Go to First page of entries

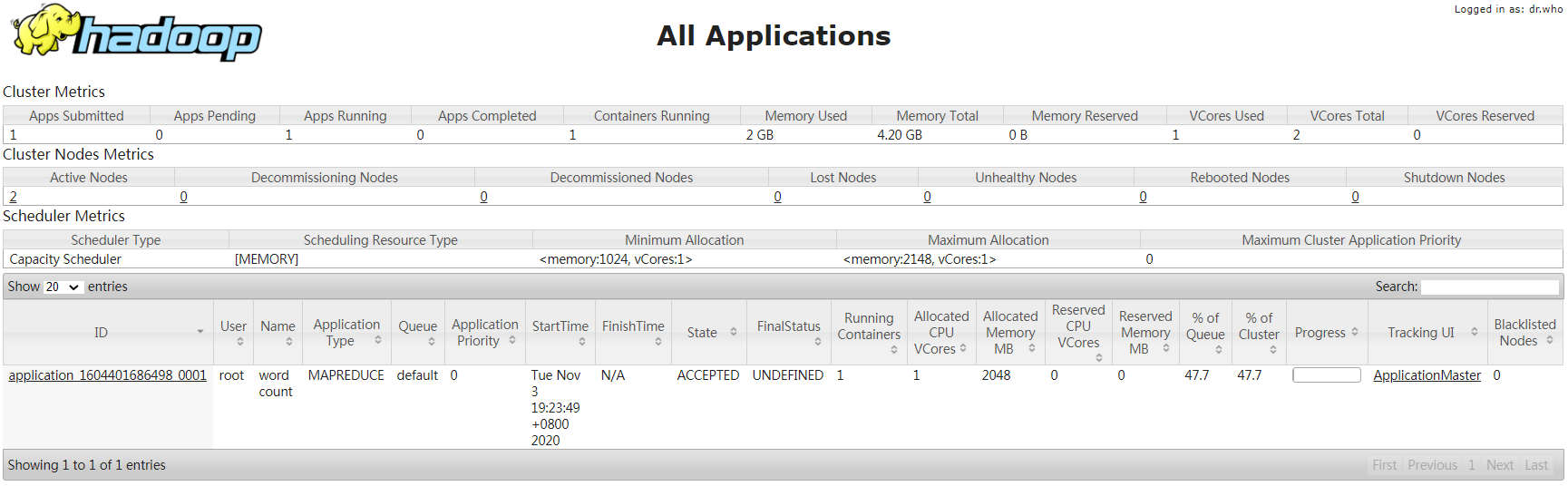(x=1384, y=465)
